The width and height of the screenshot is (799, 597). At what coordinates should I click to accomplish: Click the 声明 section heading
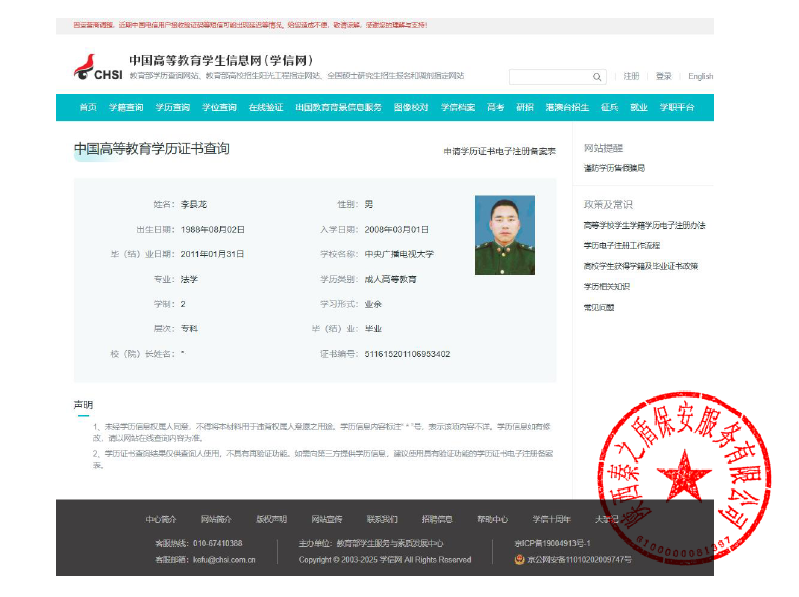pyautogui.click(x=83, y=404)
